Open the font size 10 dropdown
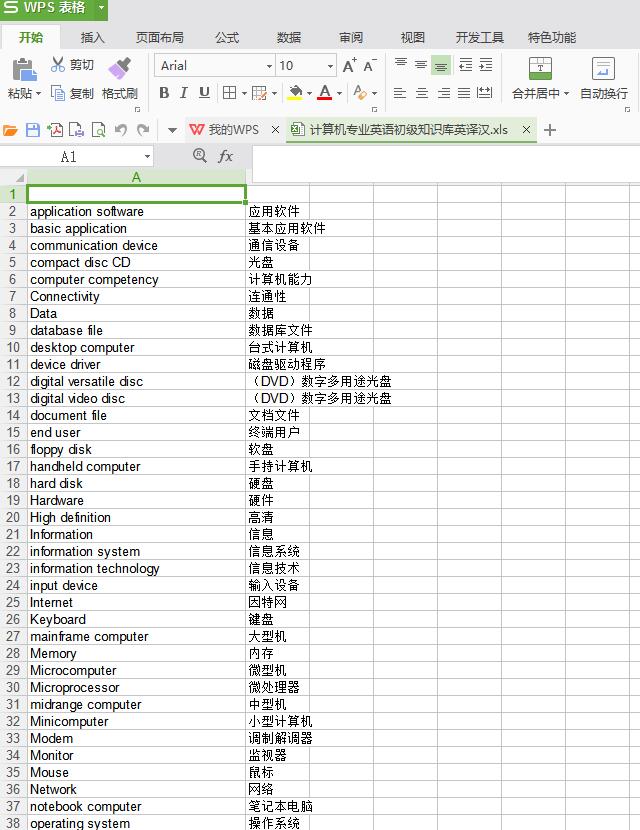The width and height of the screenshot is (640, 830). (330, 66)
